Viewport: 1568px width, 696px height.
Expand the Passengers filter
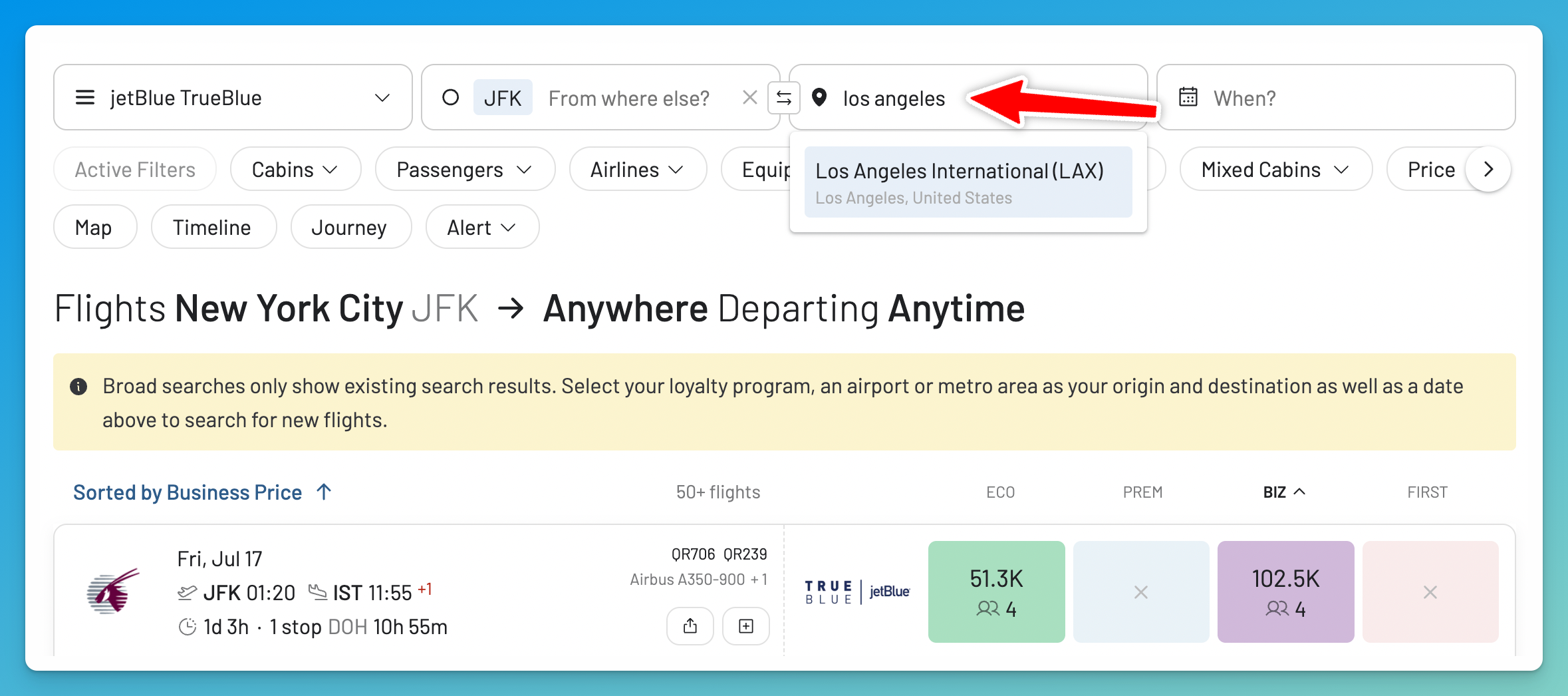click(465, 170)
